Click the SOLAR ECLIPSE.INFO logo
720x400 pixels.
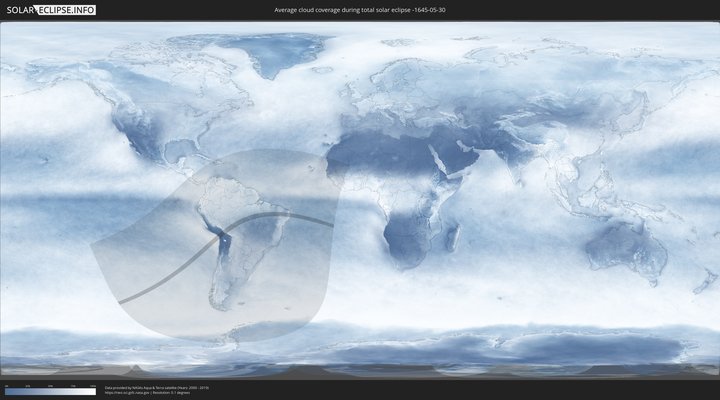pos(50,9)
